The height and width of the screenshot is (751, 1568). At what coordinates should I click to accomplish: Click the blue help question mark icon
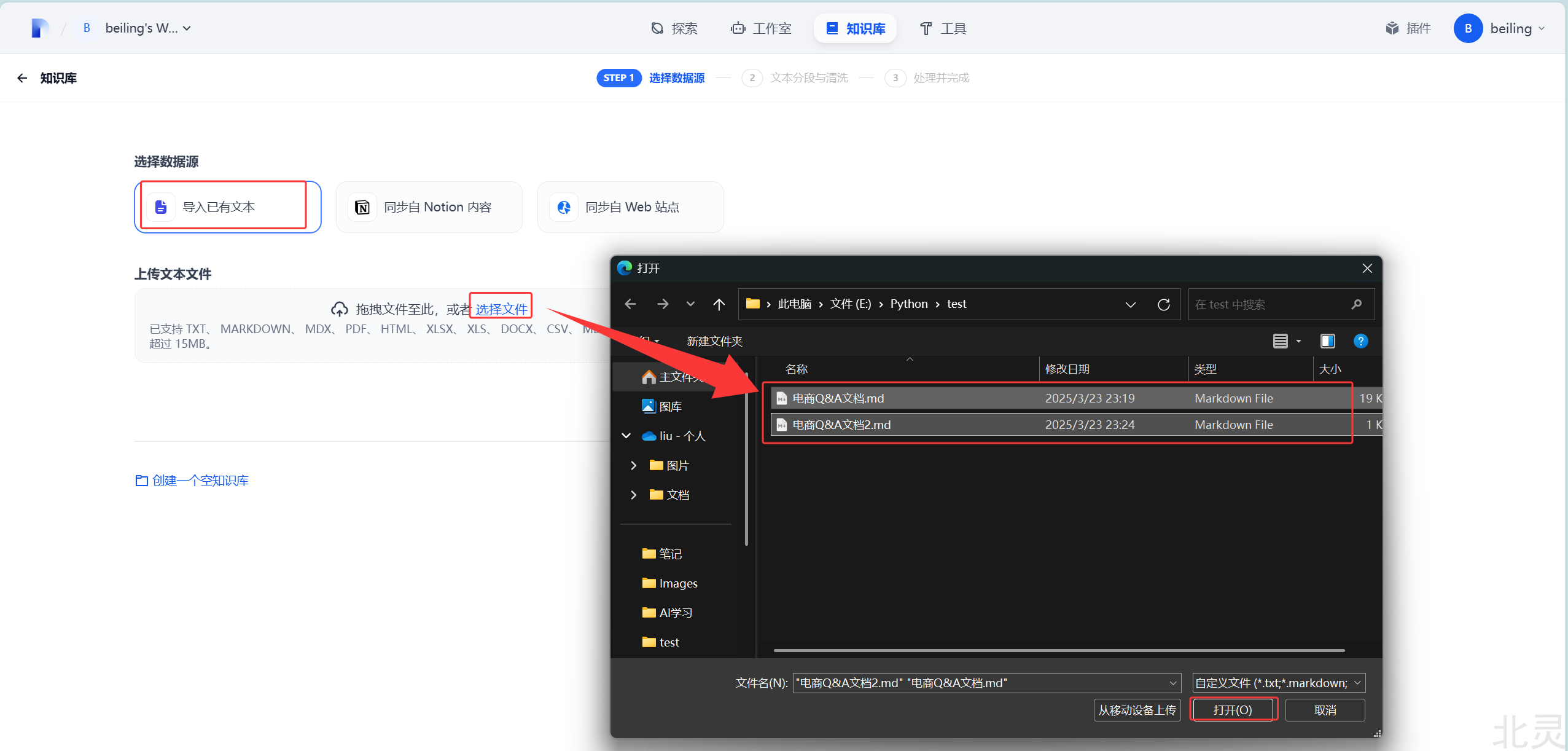[x=1360, y=341]
